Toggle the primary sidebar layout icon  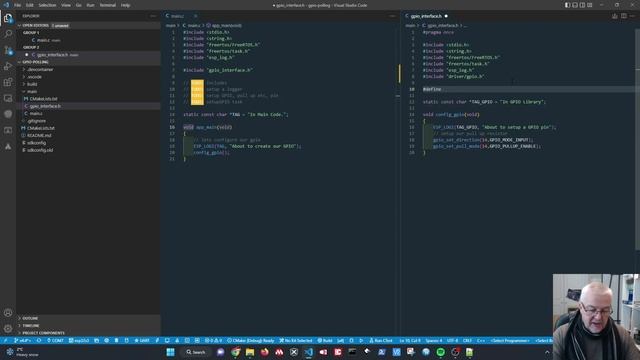[x=567, y=5]
